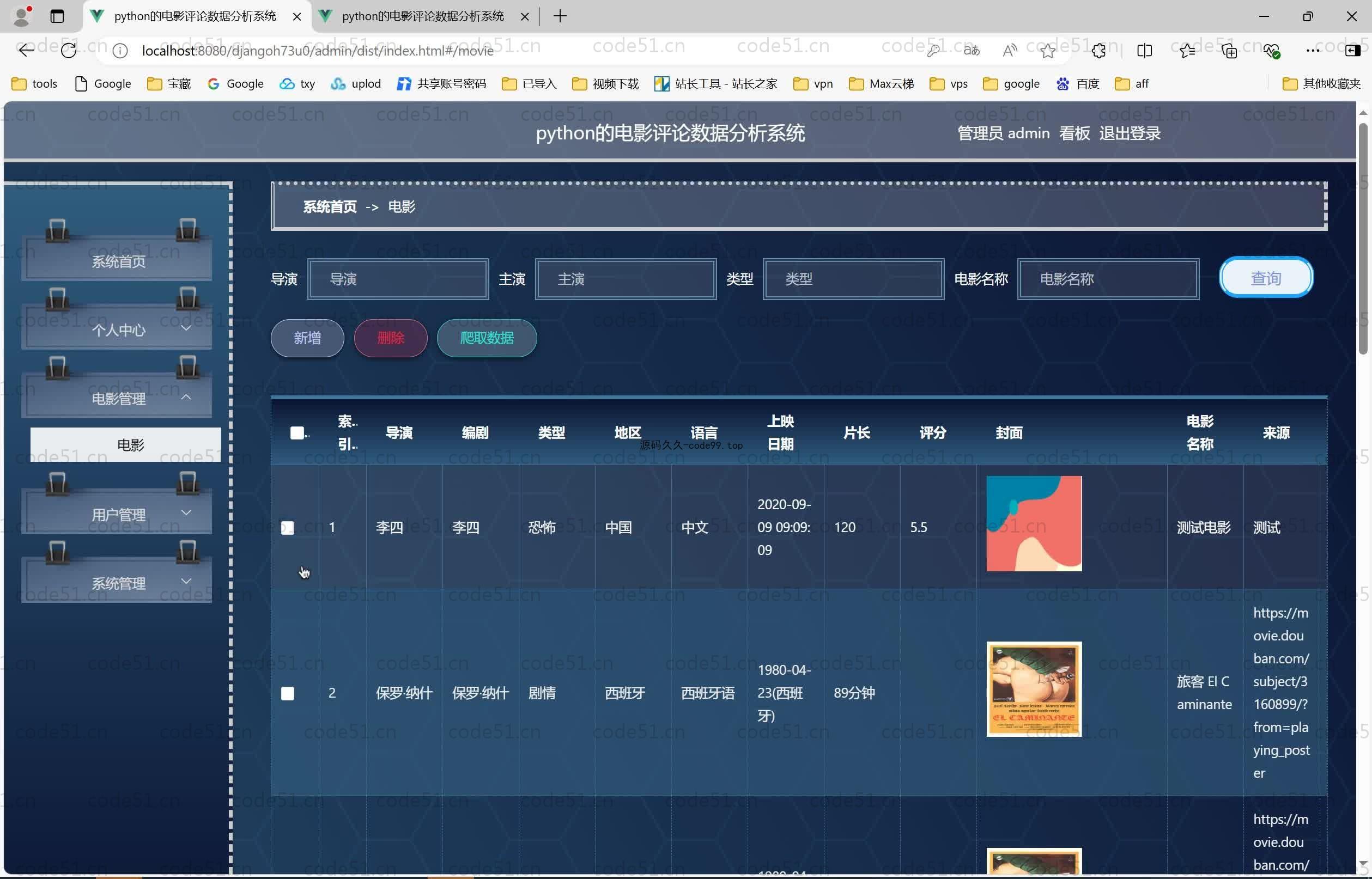Toggle split screen icon
The width and height of the screenshot is (1372, 879).
tap(1144, 51)
